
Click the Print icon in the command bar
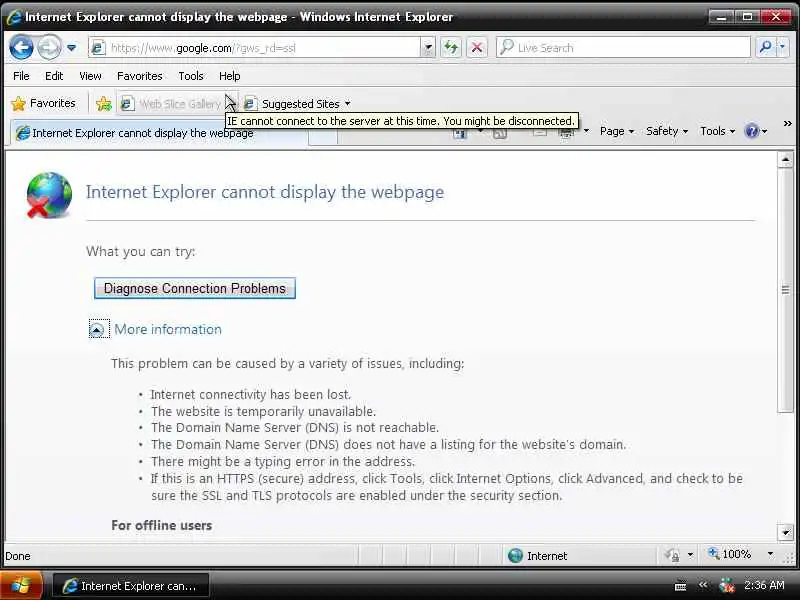[x=566, y=133]
